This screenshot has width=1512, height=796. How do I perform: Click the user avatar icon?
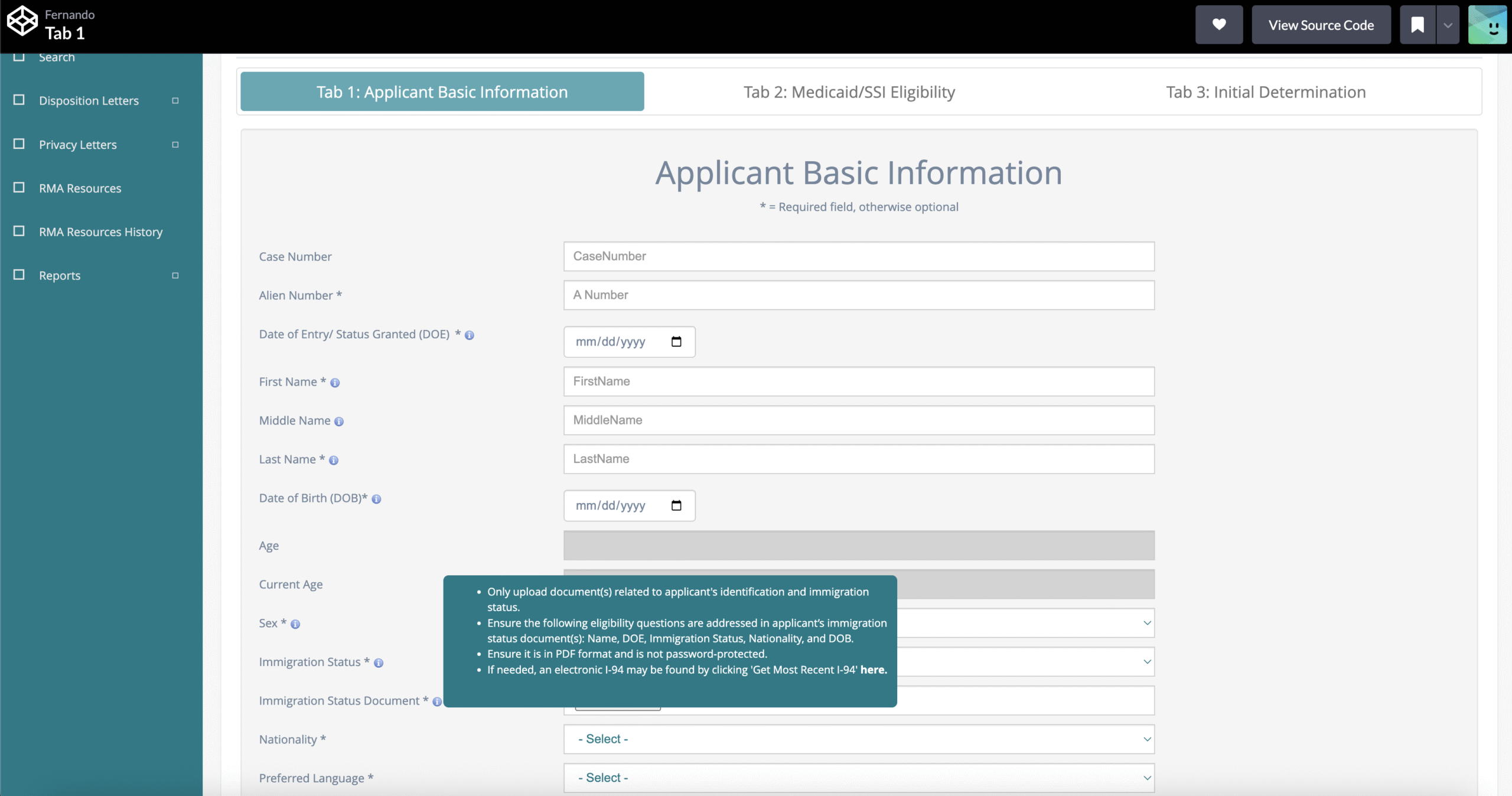click(x=1487, y=25)
